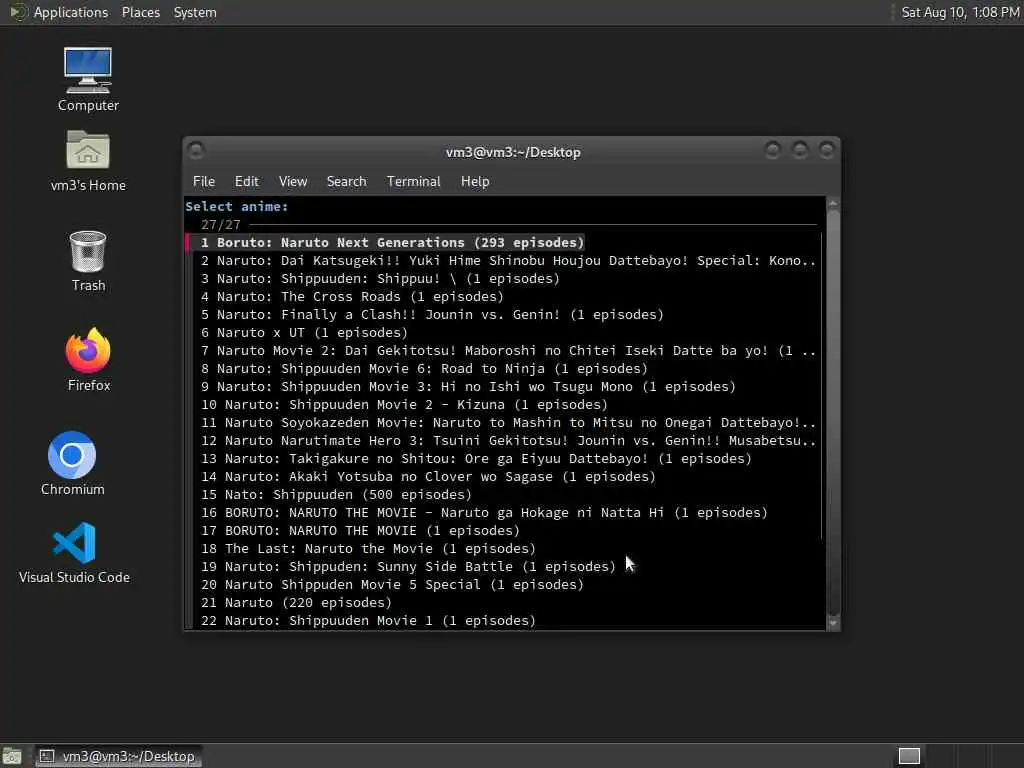Click the vm3@vm3:~/Desktop taskbar button
1024x768 pixels.
click(118, 756)
